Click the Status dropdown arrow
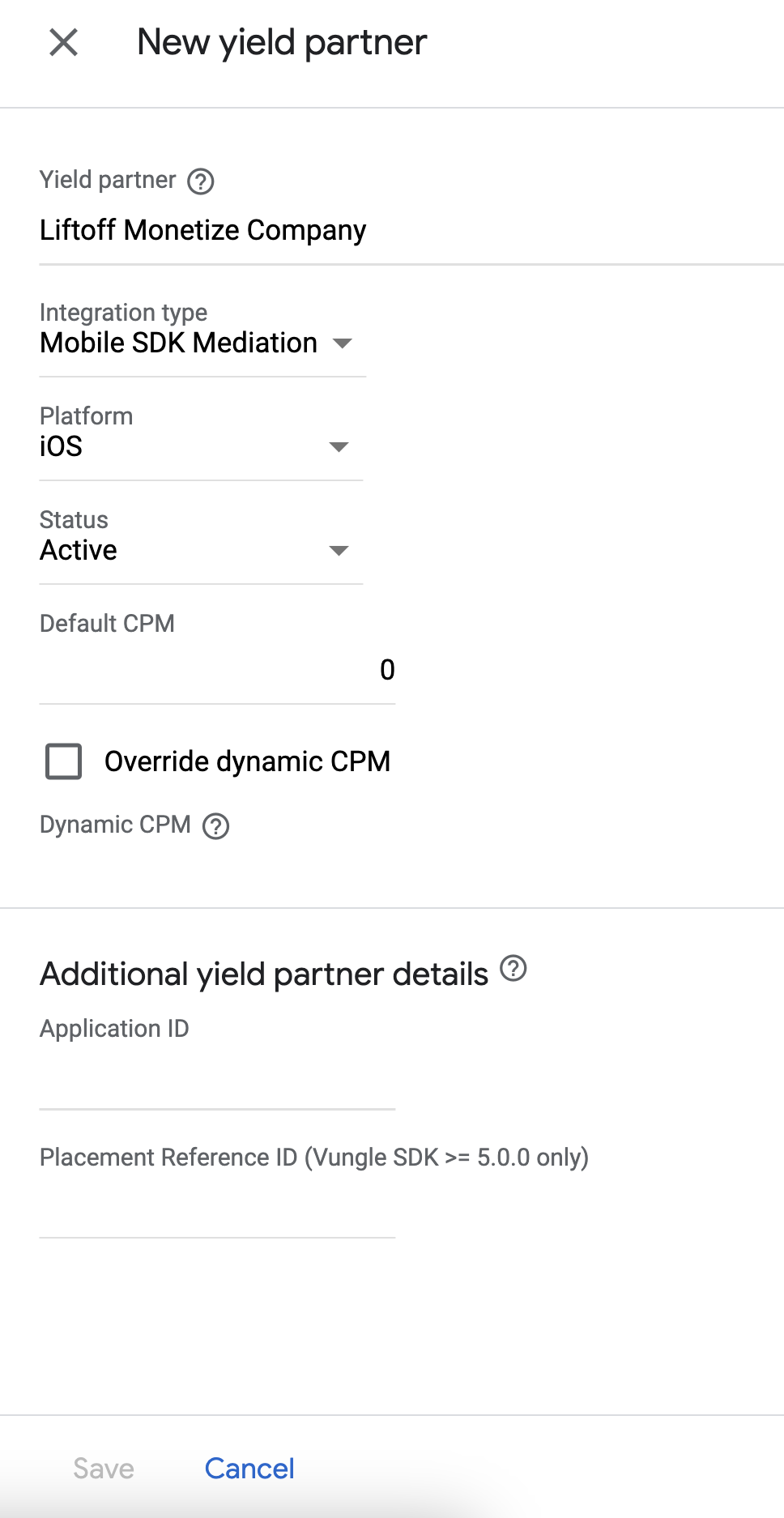The image size is (784, 1518). click(x=339, y=551)
